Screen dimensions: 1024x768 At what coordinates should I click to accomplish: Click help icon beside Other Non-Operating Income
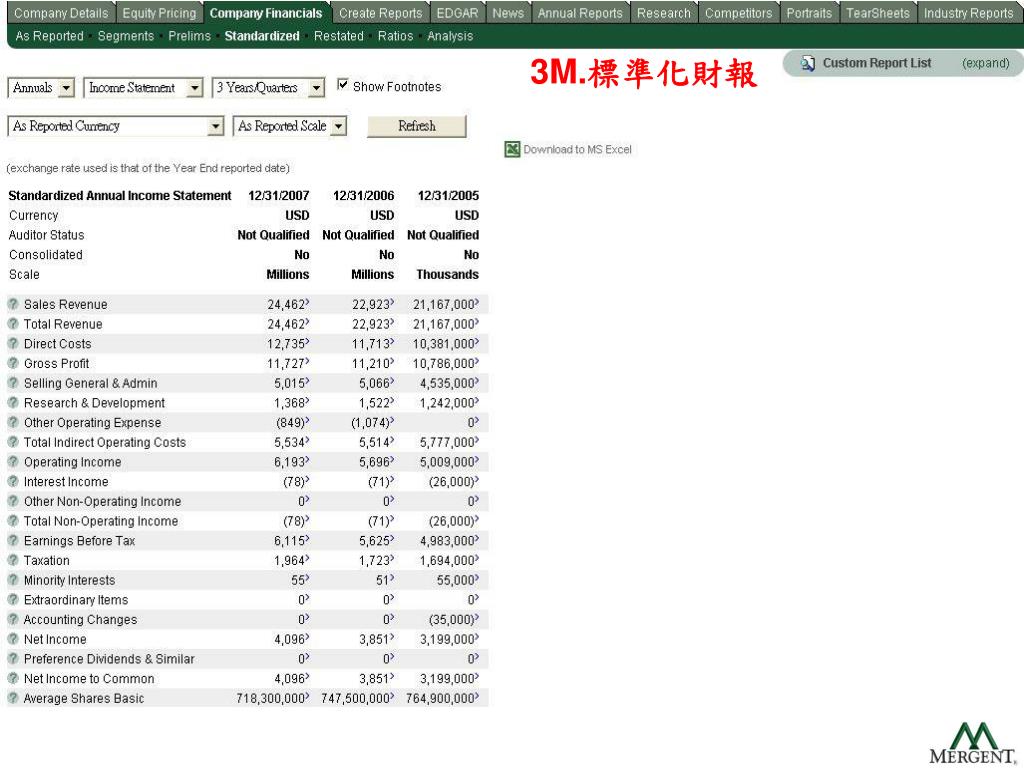[x=12, y=501]
